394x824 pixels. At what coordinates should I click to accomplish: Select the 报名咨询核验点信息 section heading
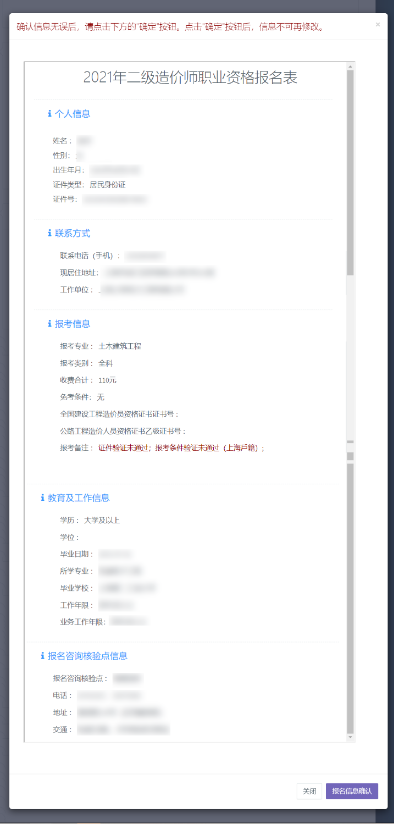click(88, 656)
